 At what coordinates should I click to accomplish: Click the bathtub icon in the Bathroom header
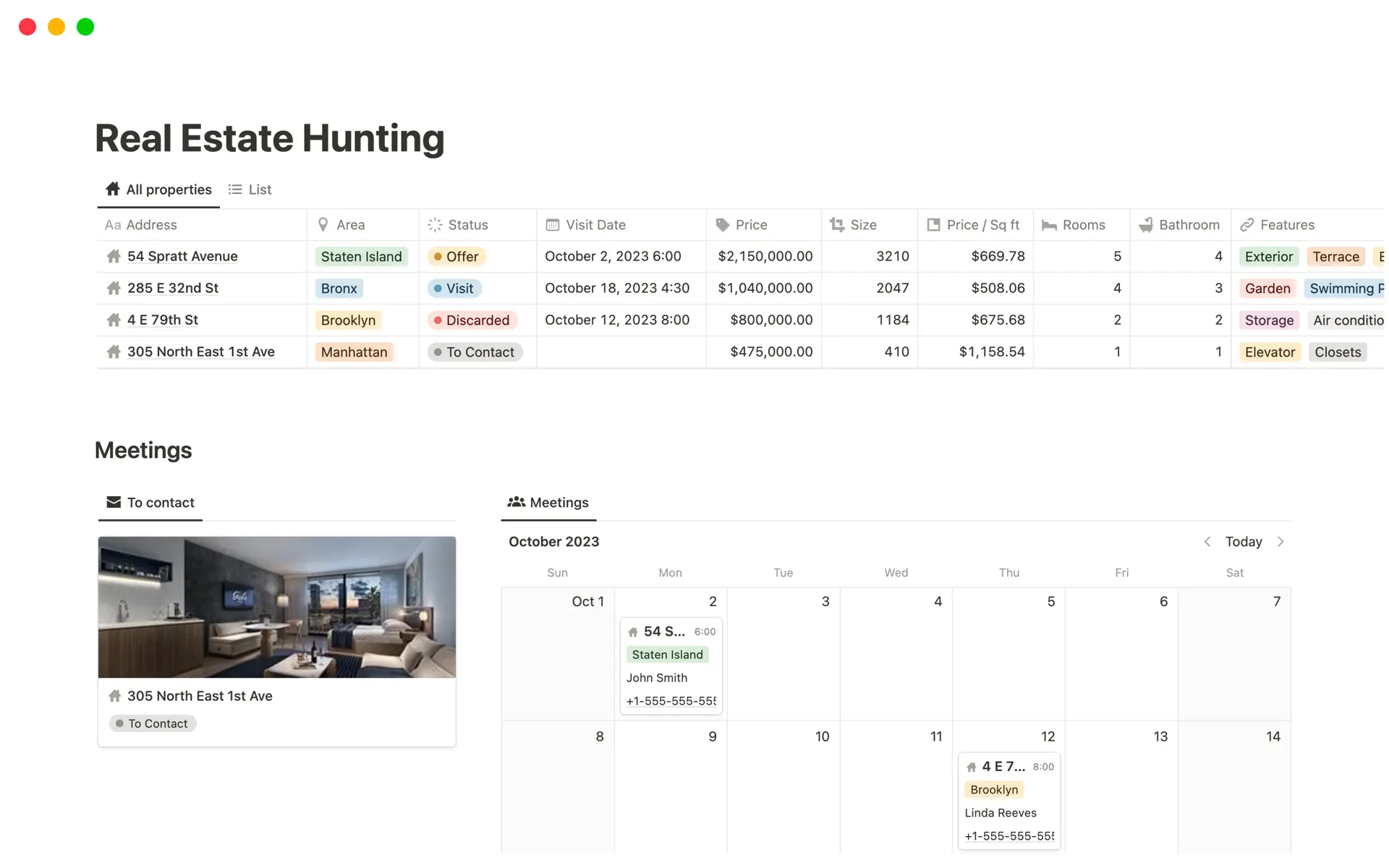coord(1146,225)
